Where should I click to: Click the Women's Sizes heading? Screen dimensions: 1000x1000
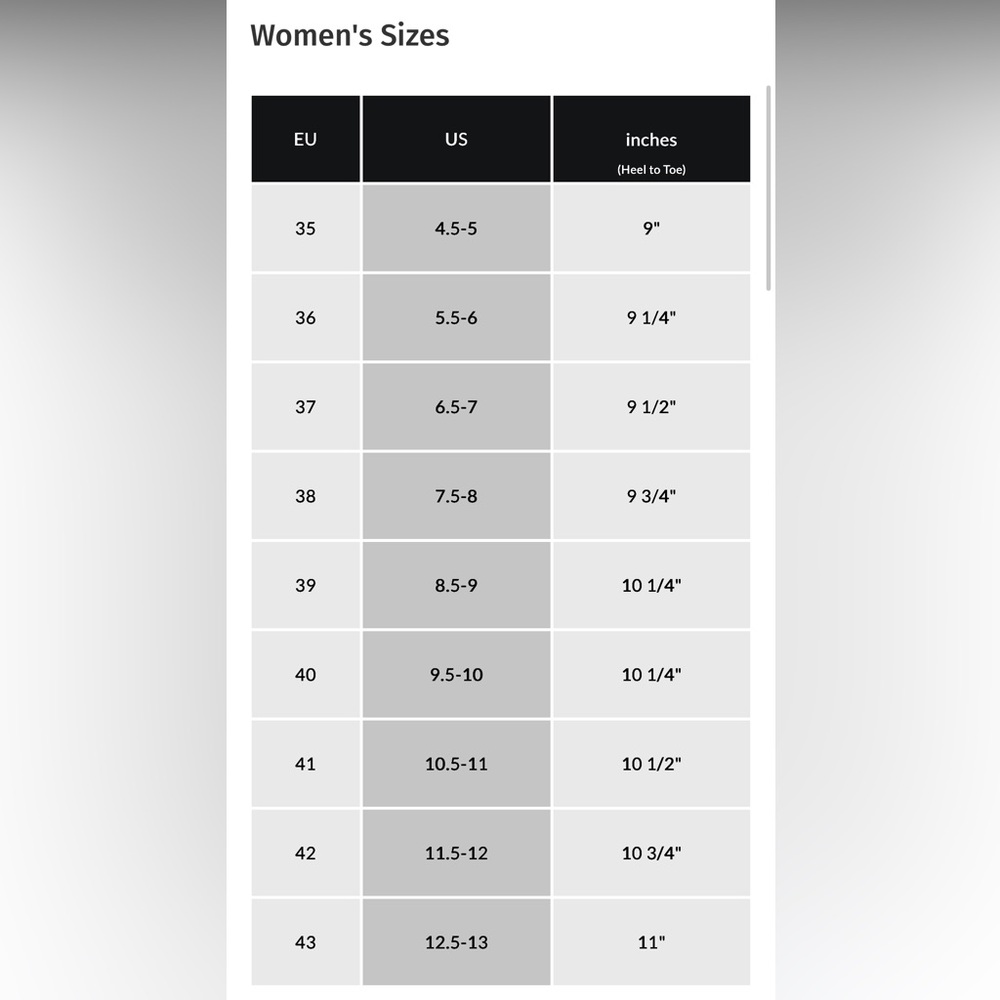click(x=349, y=35)
